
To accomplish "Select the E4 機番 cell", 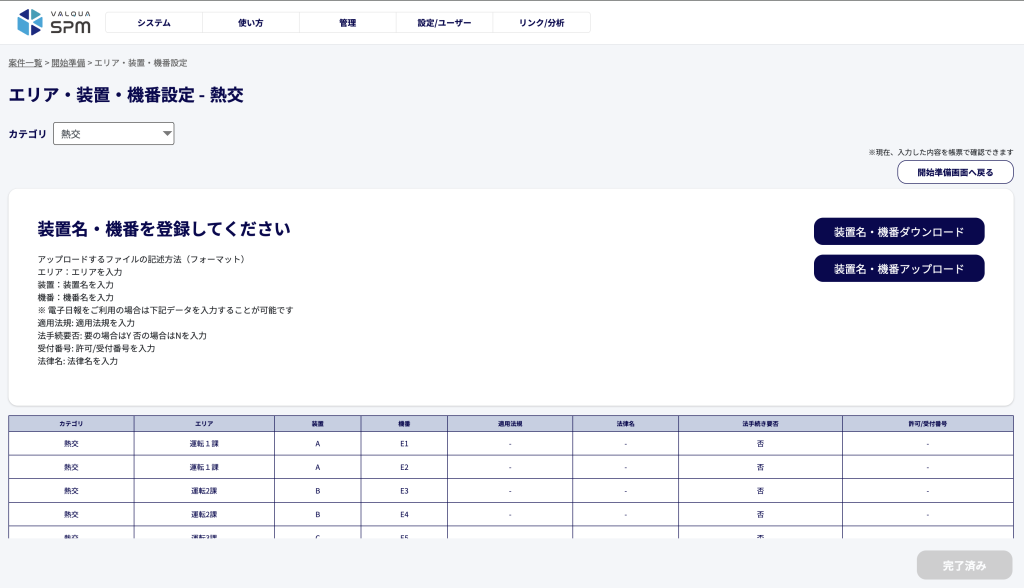I will [x=404, y=514].
